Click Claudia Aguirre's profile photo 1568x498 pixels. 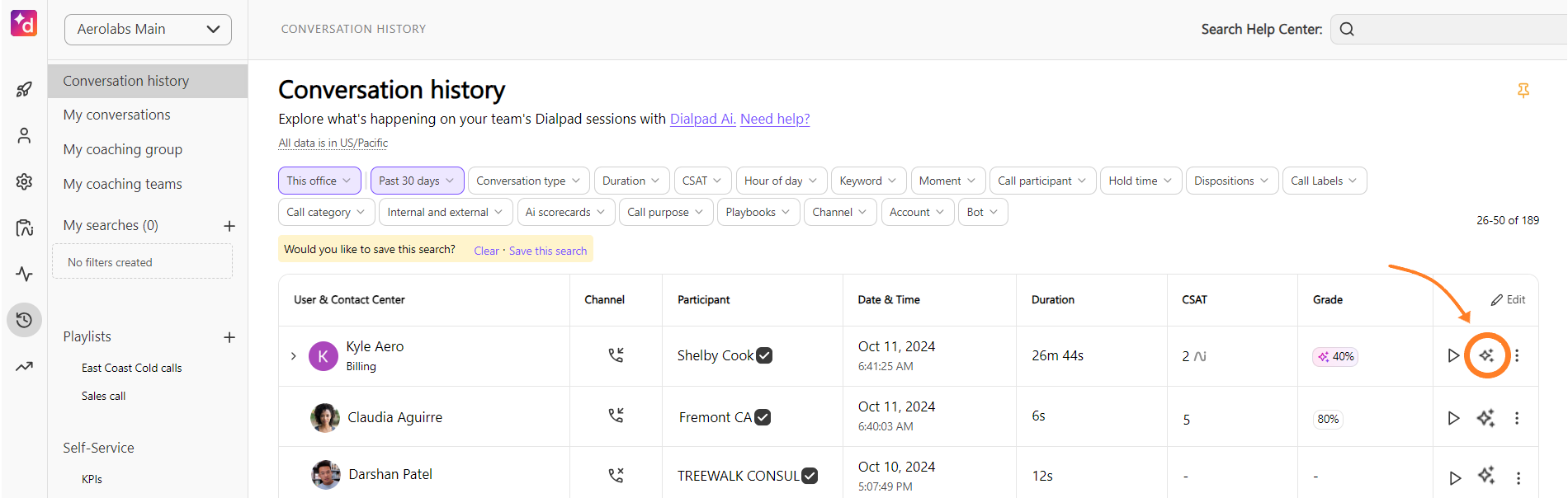coord(325,417)
